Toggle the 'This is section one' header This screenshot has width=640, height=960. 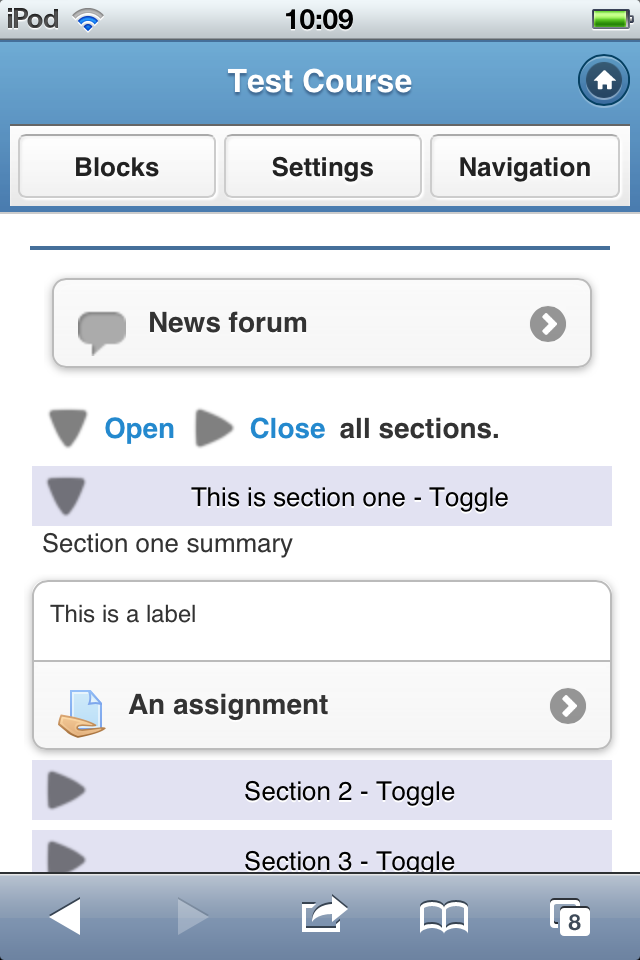click(x=322, y=496)
